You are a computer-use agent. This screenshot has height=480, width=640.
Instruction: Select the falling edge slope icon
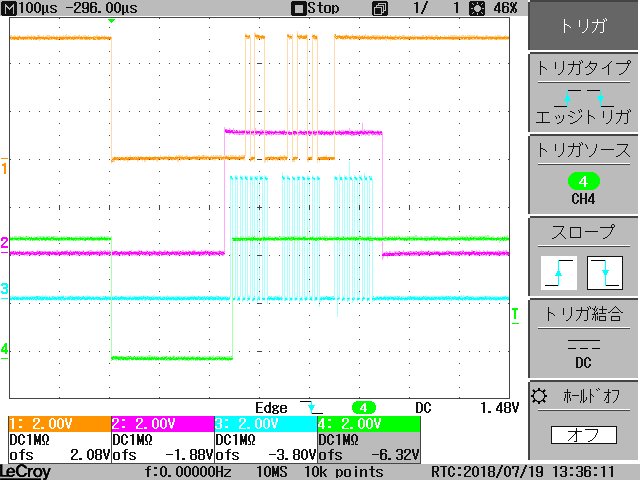[x=605, y=273]
